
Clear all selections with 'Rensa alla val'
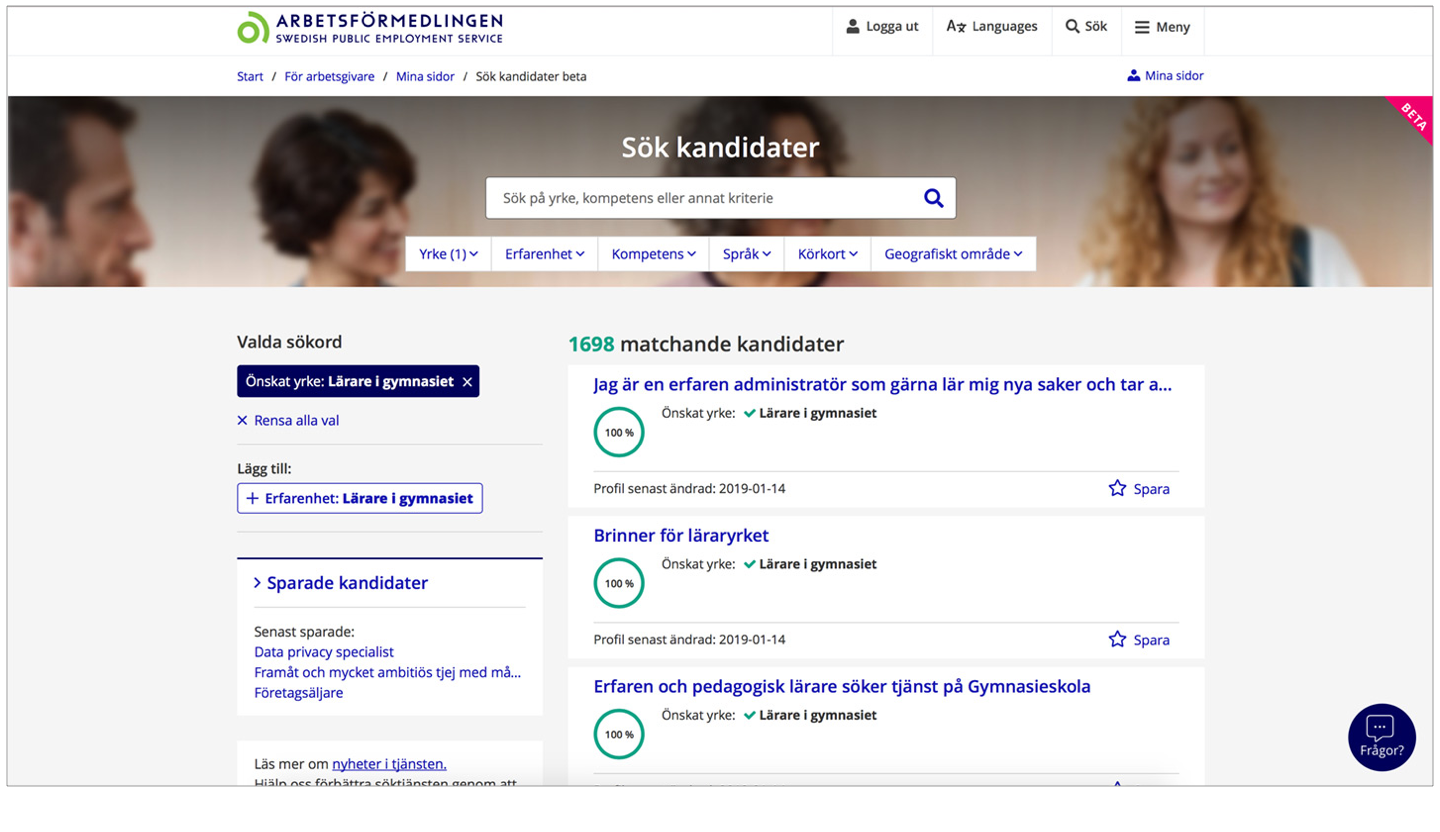coord(288,421)
